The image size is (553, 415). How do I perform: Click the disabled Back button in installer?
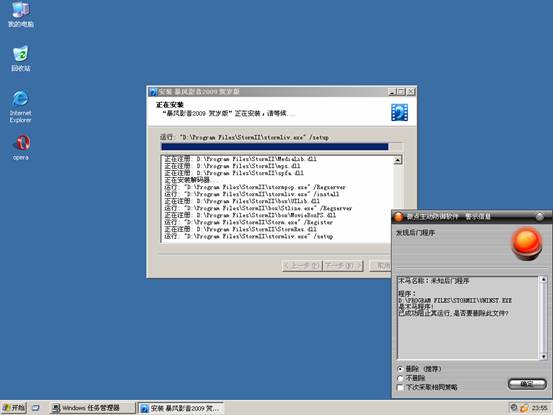click(x=302, y=266)
